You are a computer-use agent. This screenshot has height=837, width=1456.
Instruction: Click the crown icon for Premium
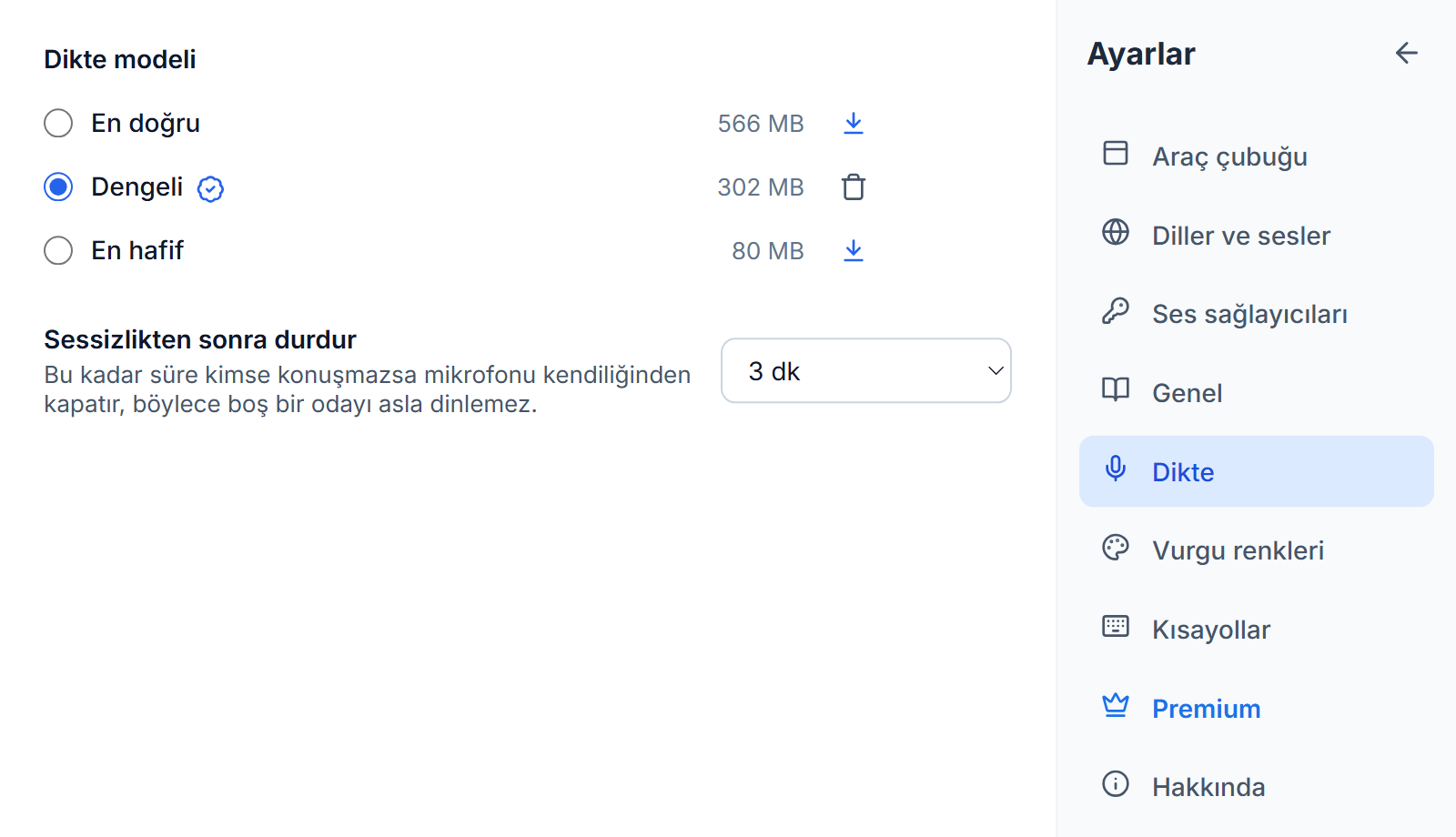click(1115, 705)
